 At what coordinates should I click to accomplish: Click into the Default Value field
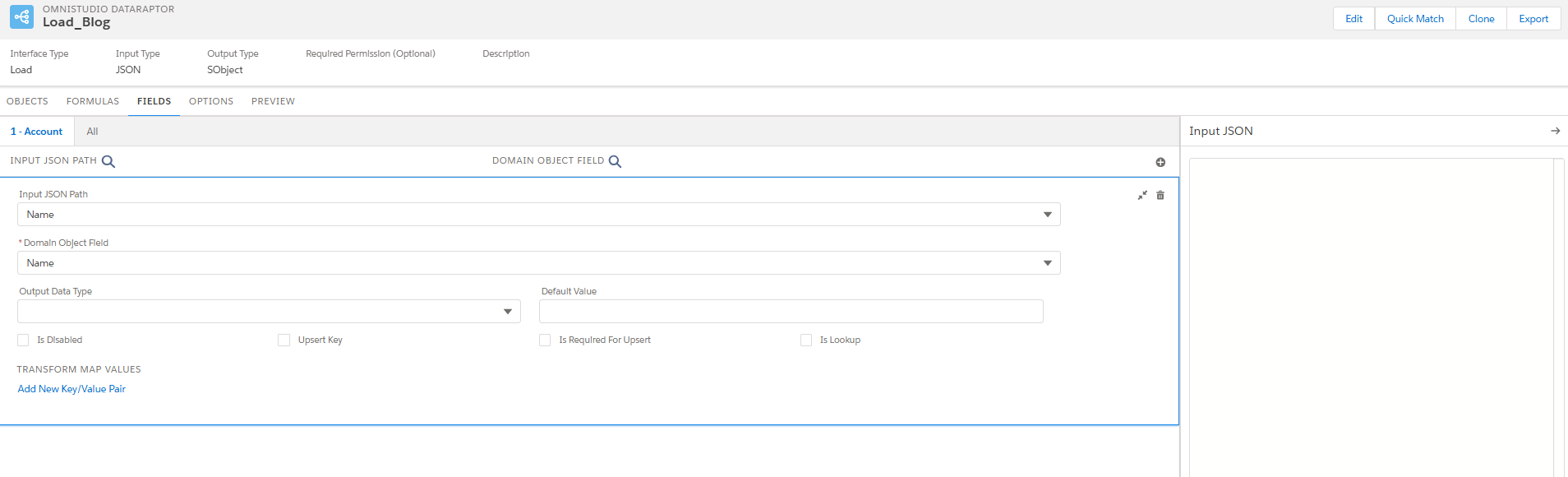click(x=791, y=312)
